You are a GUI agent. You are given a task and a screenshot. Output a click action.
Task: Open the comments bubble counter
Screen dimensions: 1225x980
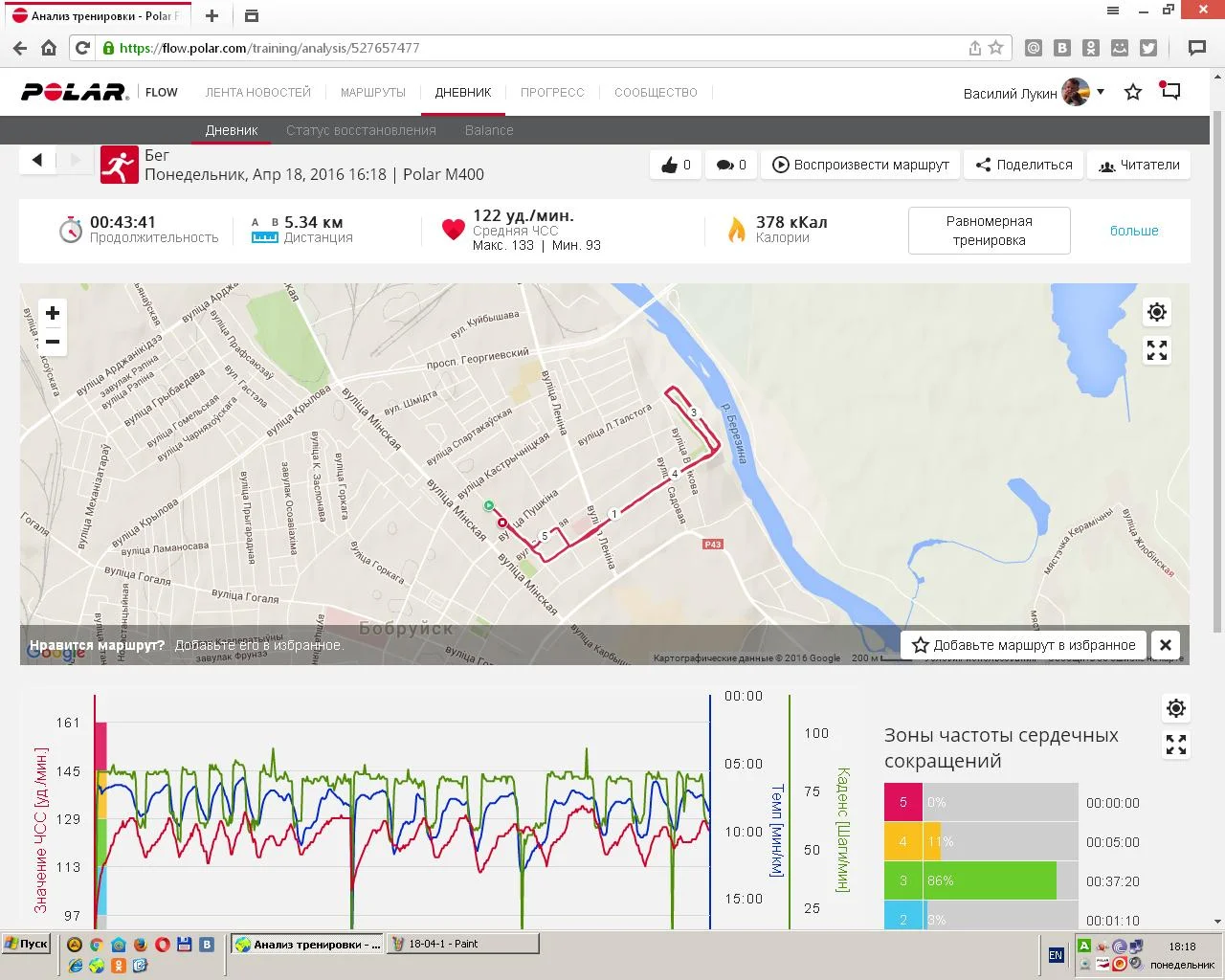pyautogui.click(x=731, y=165)
